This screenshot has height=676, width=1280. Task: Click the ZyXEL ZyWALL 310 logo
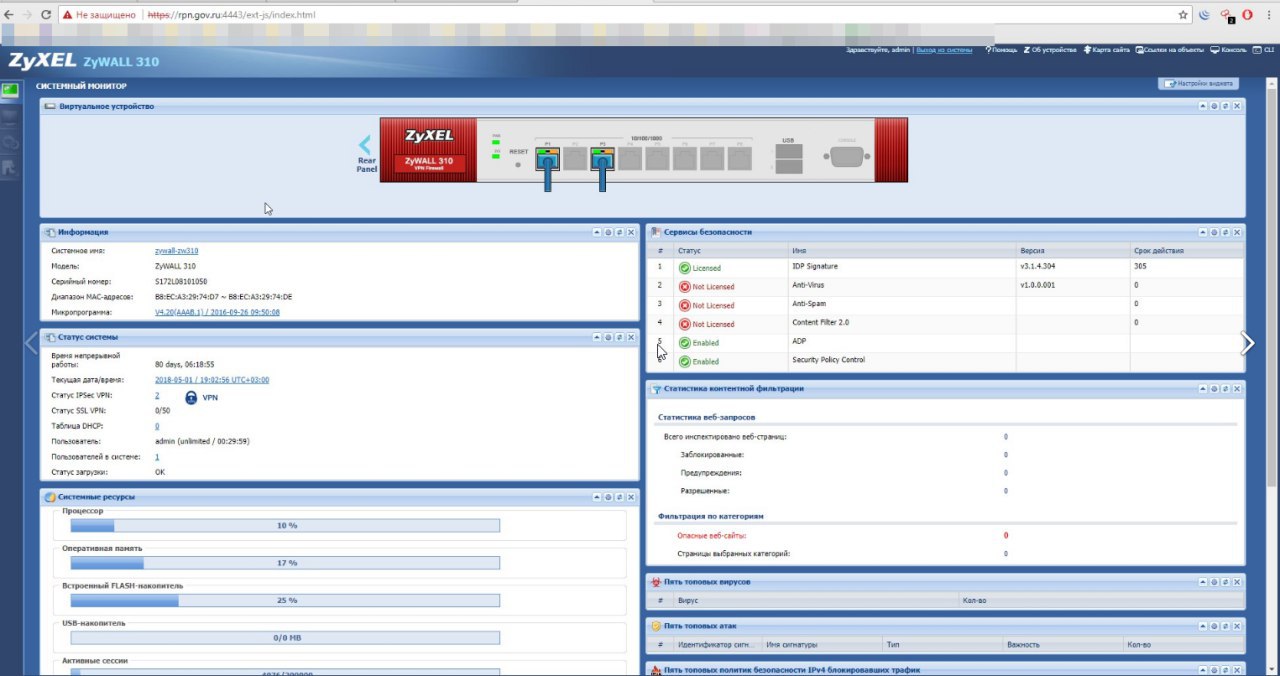(x=83, y=62)
